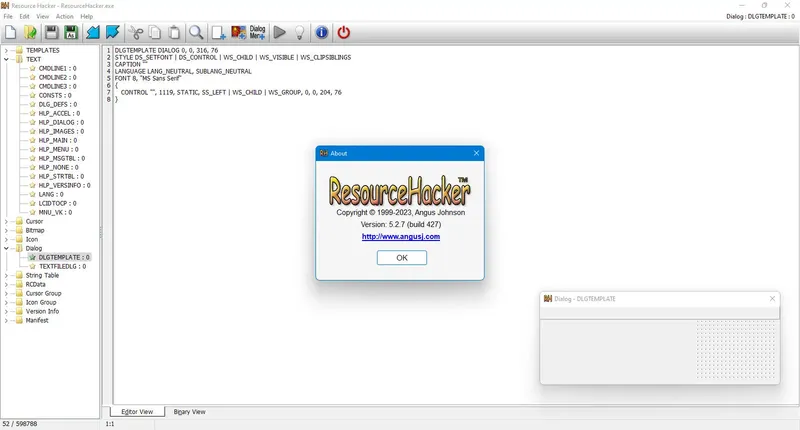Select HLP_IMAGES : 0 resource
The image size is (800, 430).
pos(61,132)
